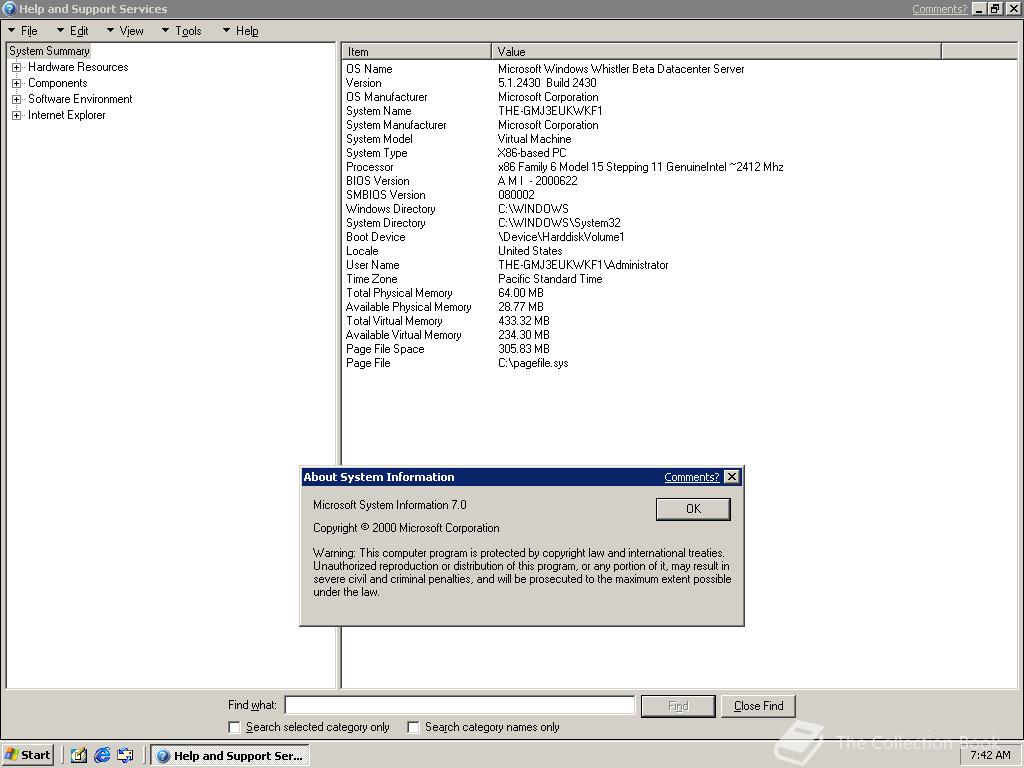Select the Total Virtual Memory item
The height and width of the screenshot is (768, 1024).
pyautogui.click(x=394, y=321)
